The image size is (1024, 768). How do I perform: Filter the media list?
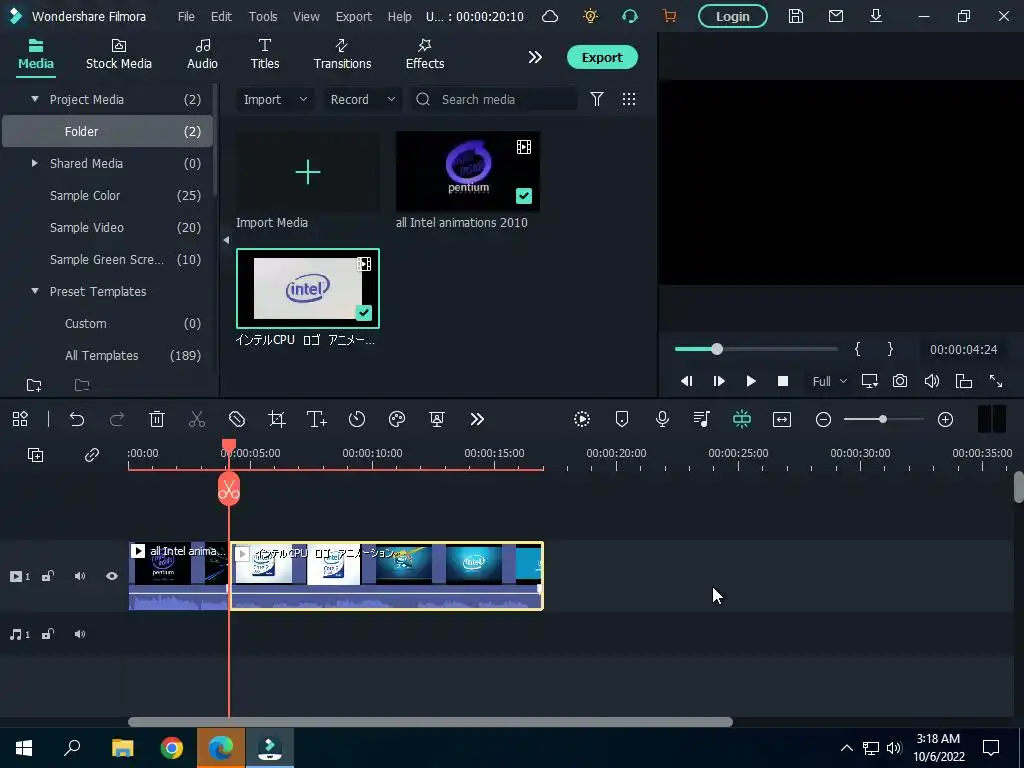click(x=597, y=99)
